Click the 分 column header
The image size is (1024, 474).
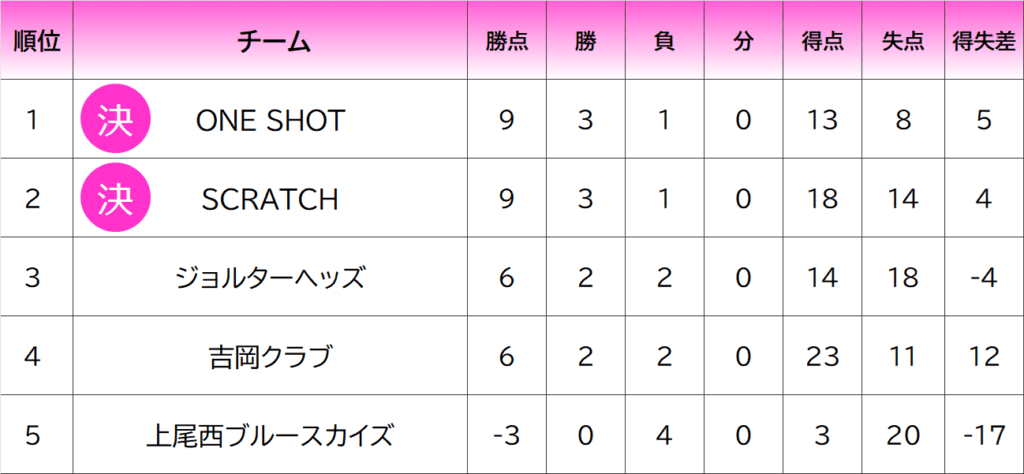[x=743, y=40]
